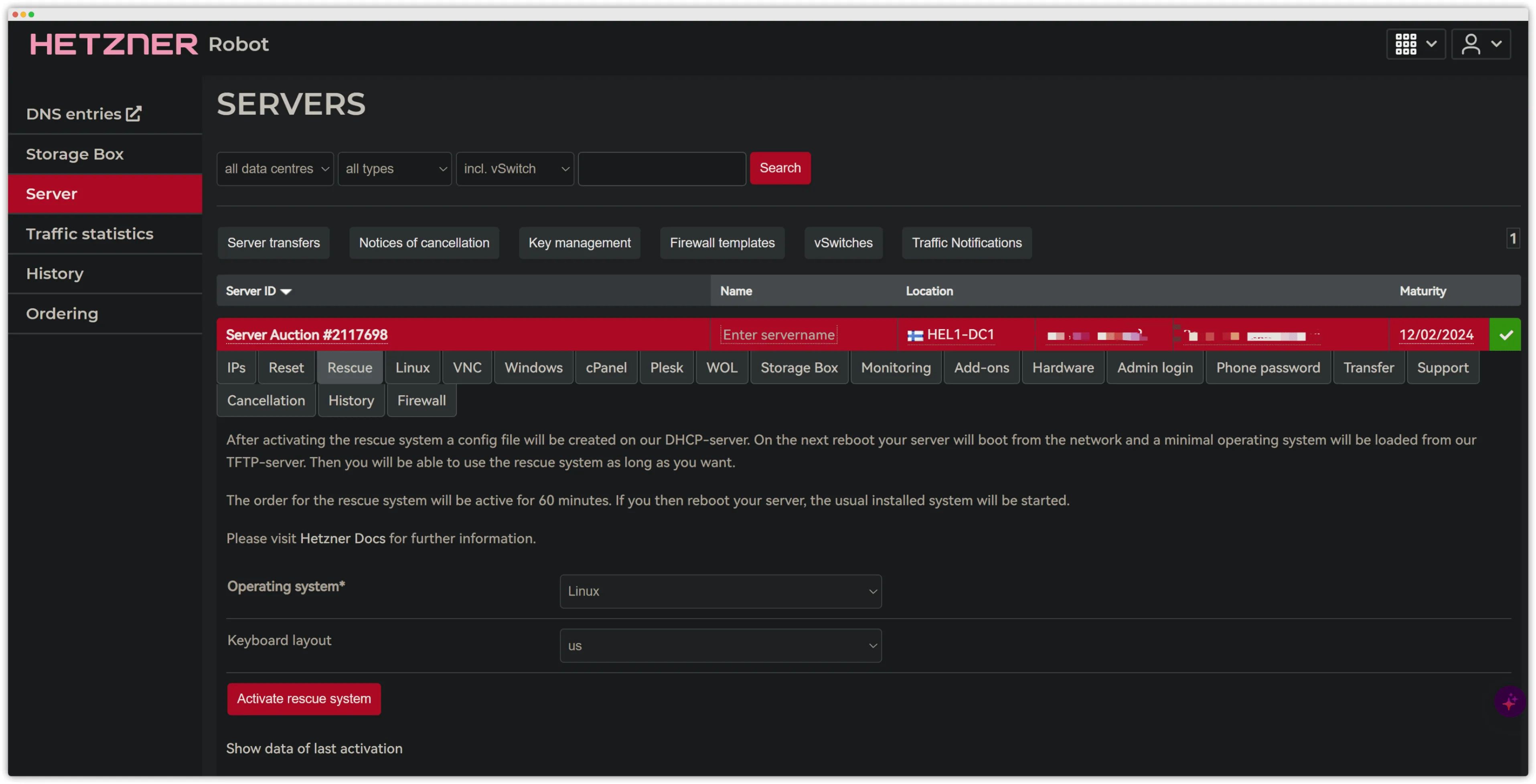Open Firewall templates
The width and height of the screenshot is (1536, 784).
(x=722, y=242)
